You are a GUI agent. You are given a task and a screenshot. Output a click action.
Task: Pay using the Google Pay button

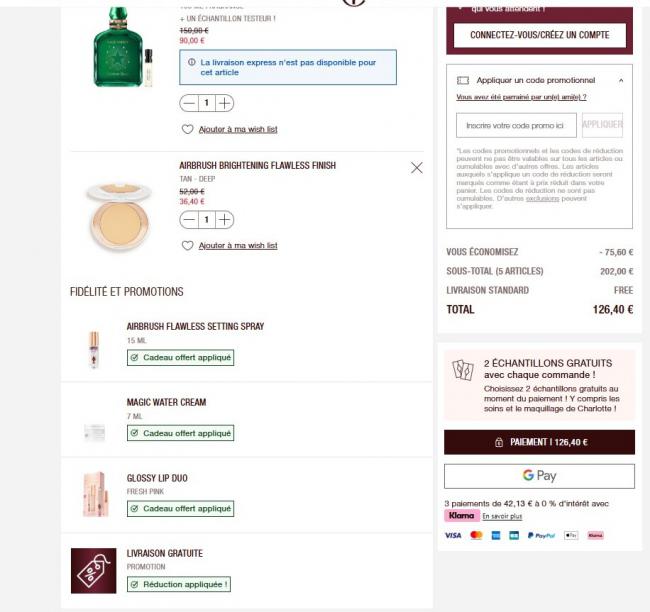click(539, 476)
